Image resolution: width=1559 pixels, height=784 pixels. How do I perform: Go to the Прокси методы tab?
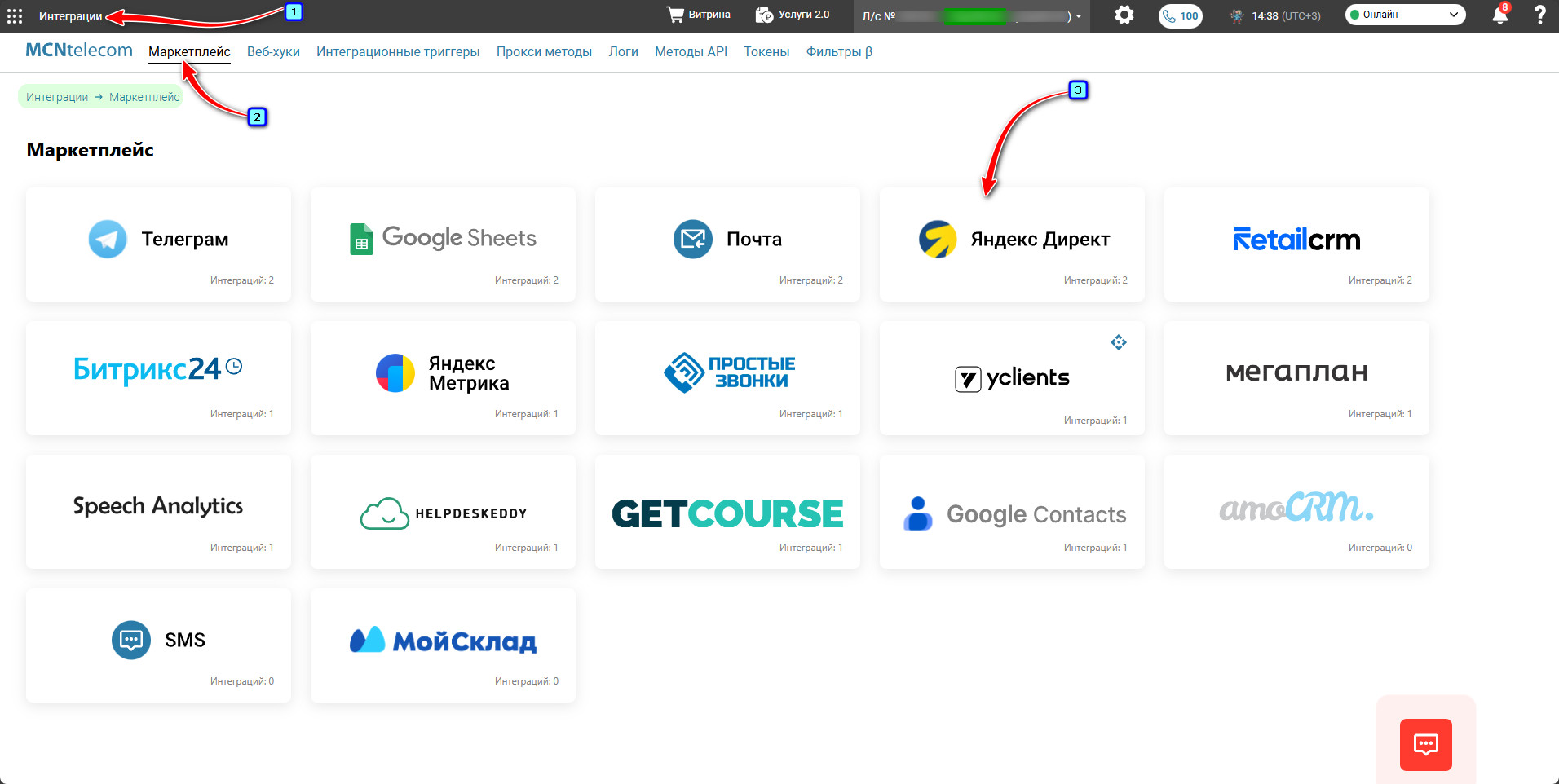tap(544, 51)
